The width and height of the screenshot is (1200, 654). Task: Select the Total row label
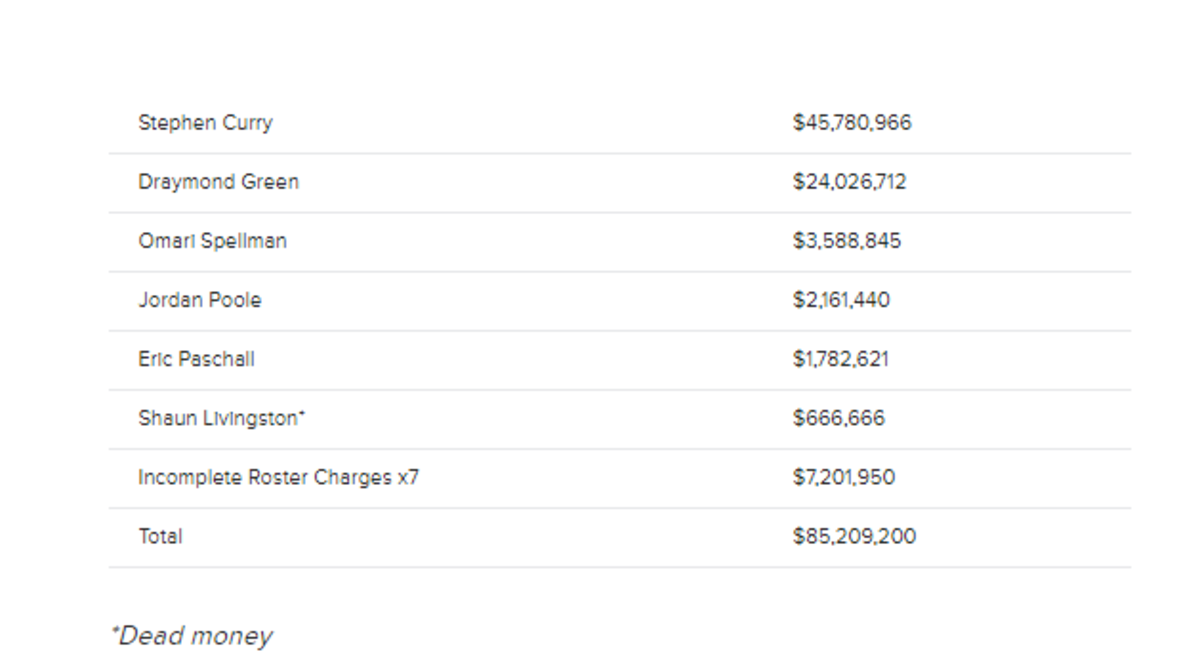(x=160, y=536)
